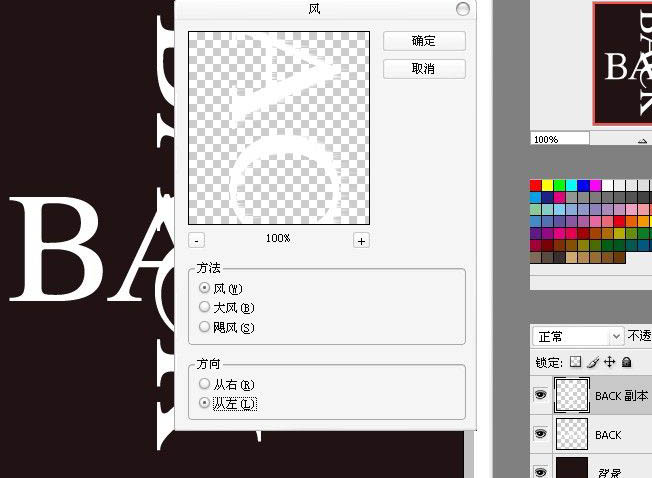
Task: Click lock transparent pixels icon
Action: [575, 362]
